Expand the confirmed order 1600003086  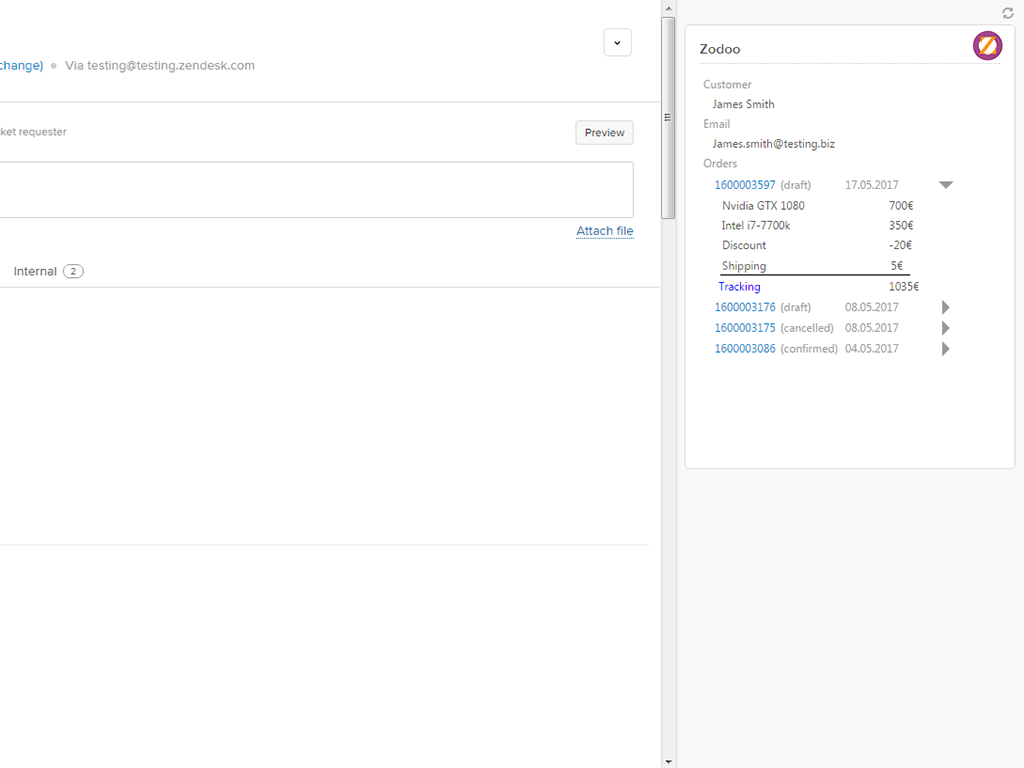click(946, 349)
